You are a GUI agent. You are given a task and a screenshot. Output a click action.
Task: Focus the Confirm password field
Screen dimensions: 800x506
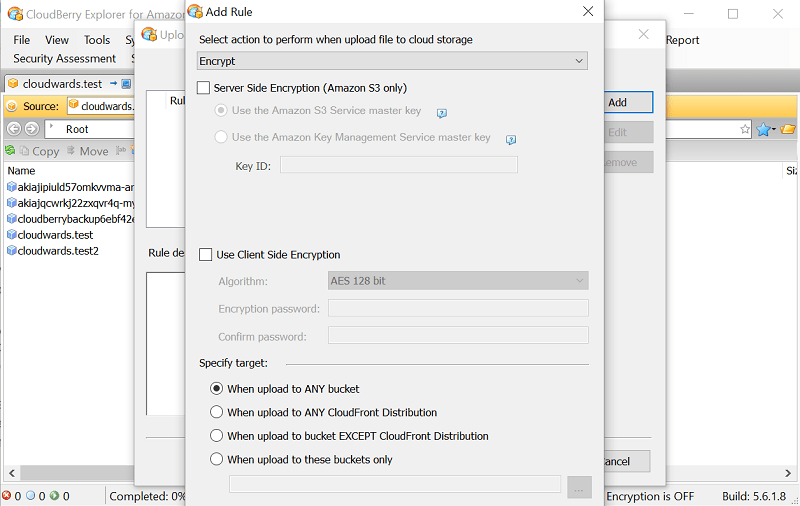[458, 335]
